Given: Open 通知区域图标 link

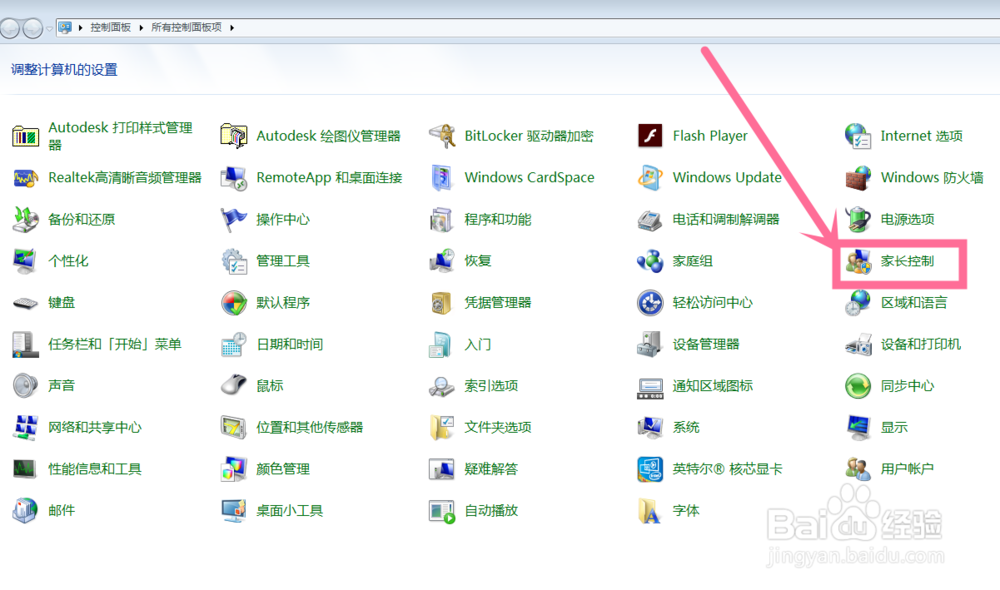Looking at the screenshot, I should (x=712, y=386).
